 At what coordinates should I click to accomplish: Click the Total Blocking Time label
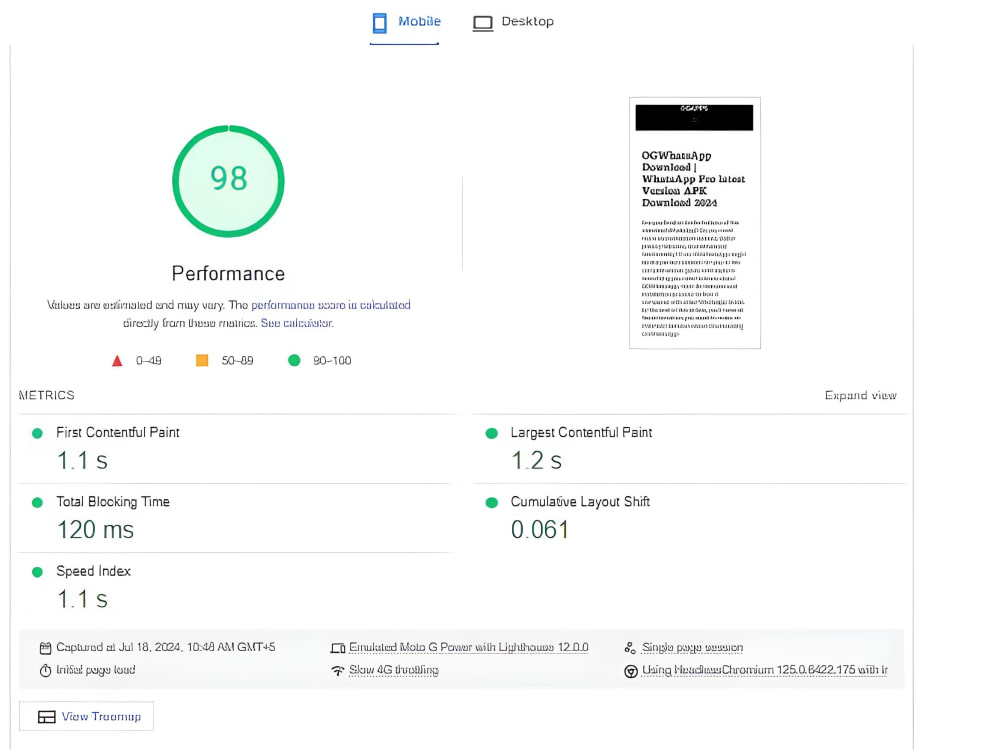(113, 502)
